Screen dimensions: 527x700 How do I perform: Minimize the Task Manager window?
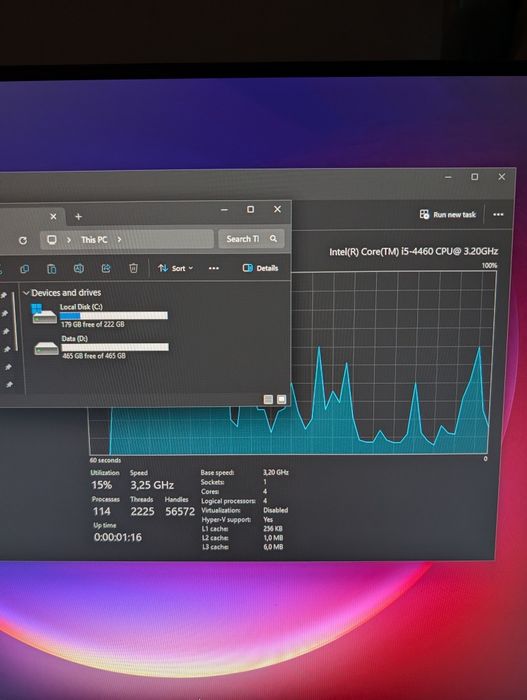pyautogui.click(x=448, y=177)
